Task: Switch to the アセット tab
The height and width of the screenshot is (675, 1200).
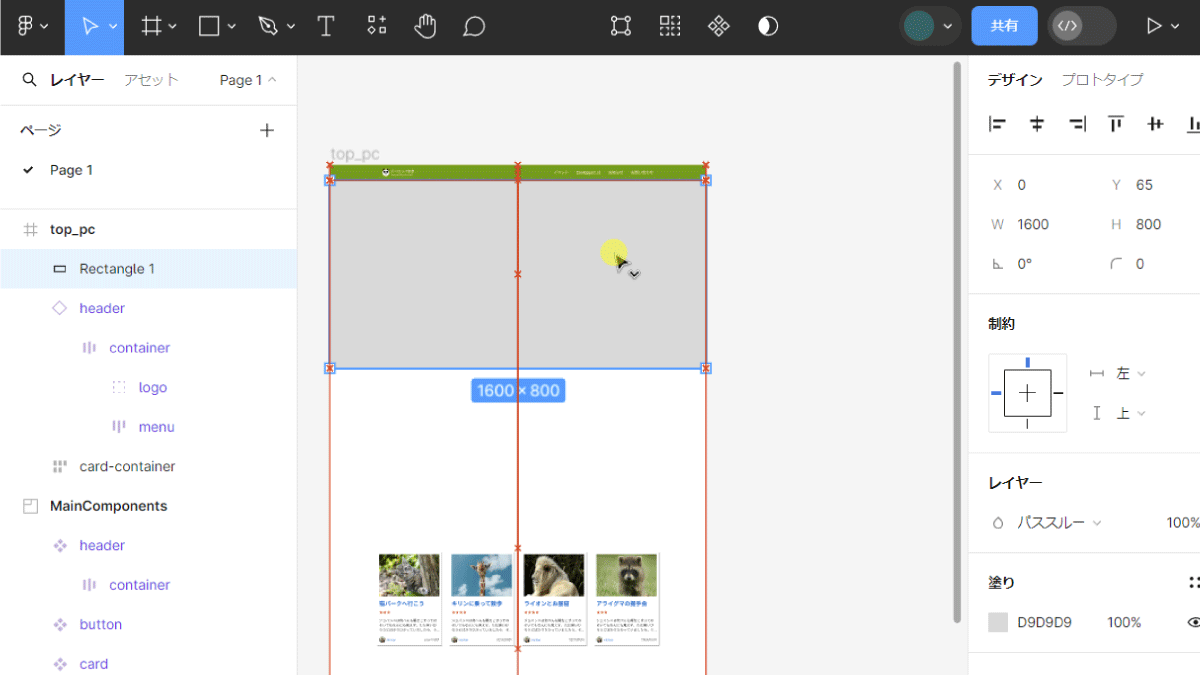Action: click(x=151, y=80)
